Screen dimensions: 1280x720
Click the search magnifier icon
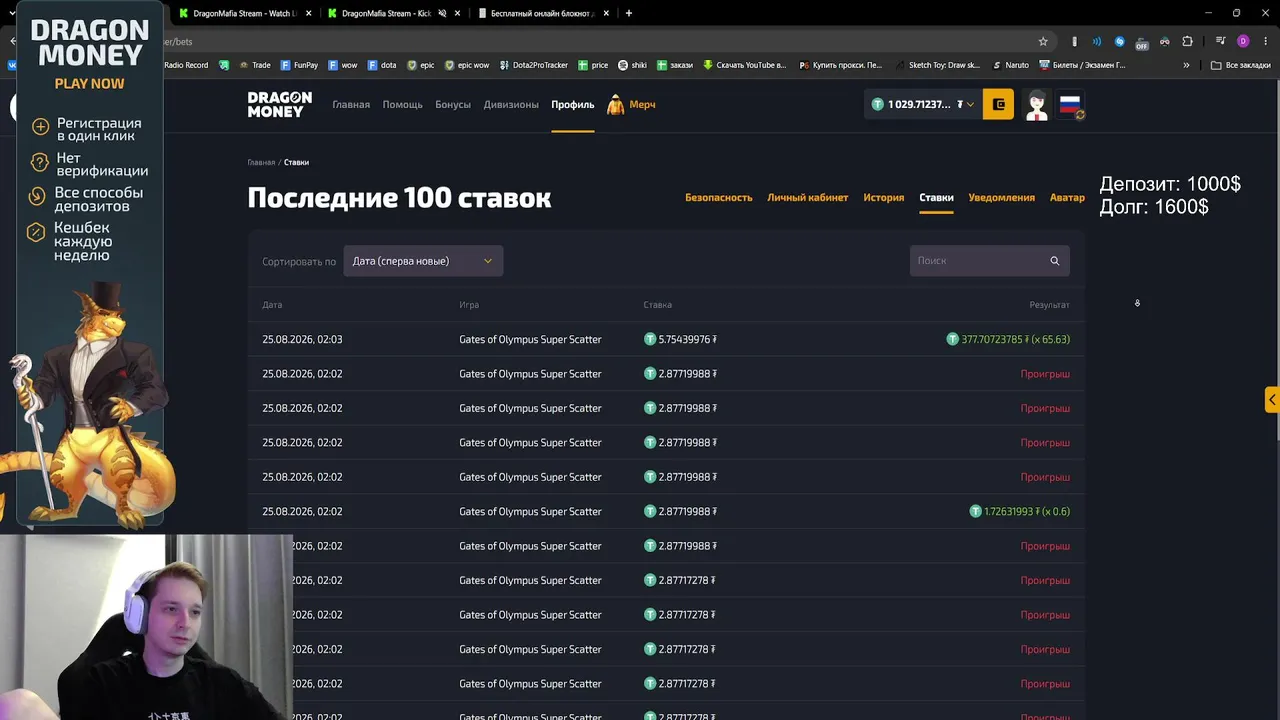[x=1054, y=261]
